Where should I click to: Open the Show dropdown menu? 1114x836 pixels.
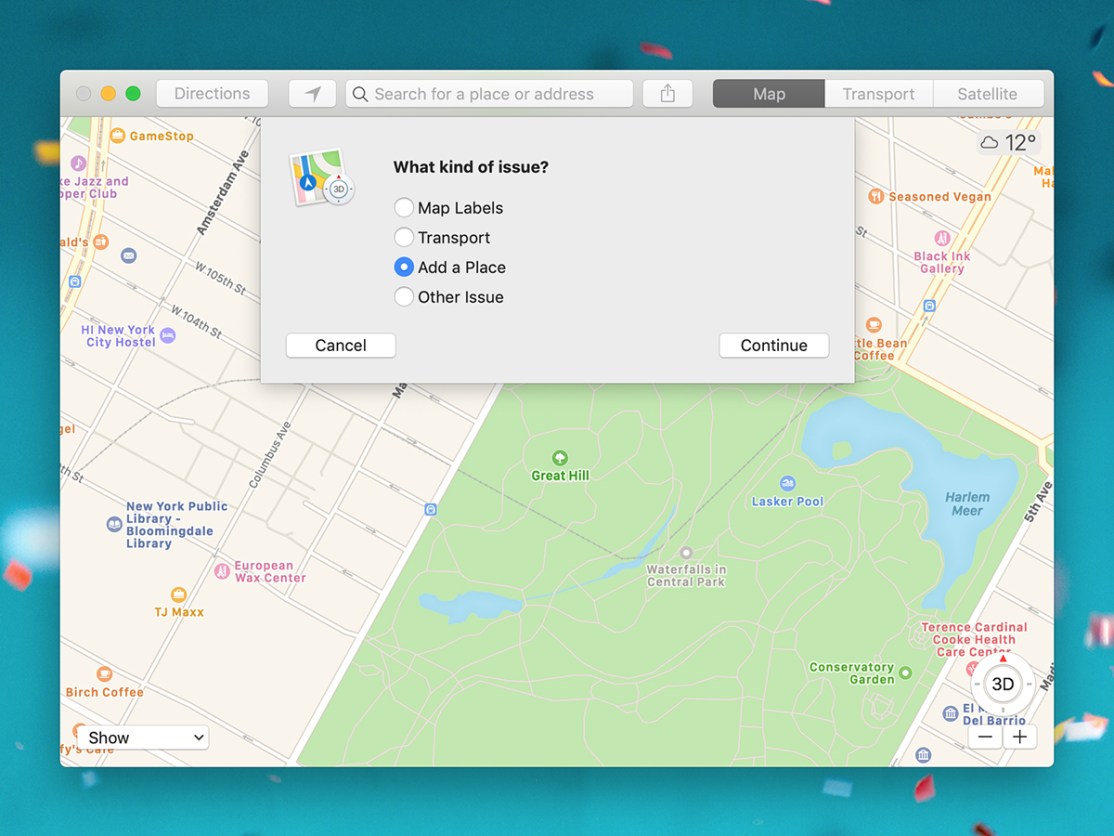pos(144,737)
